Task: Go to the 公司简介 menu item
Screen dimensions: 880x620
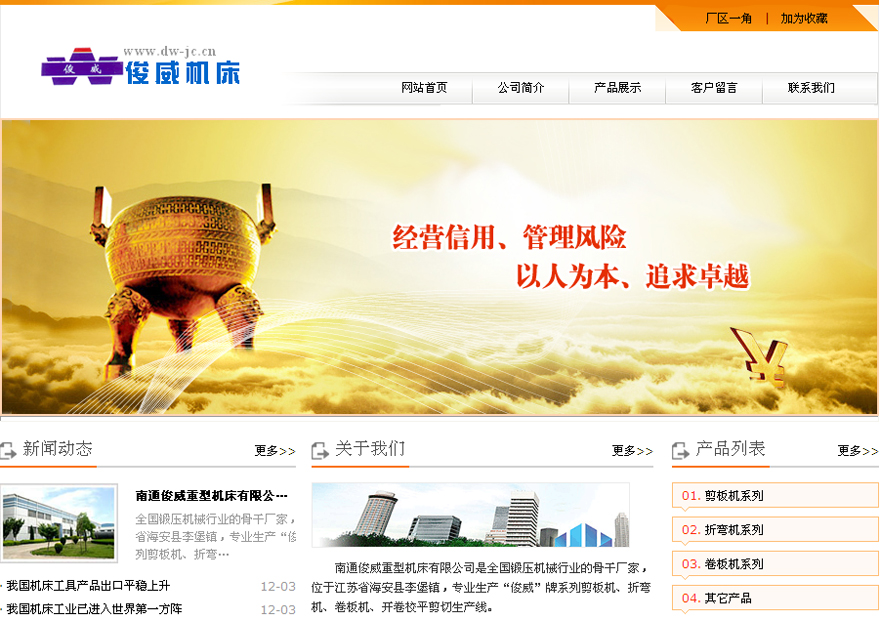Action: (521, 88)
